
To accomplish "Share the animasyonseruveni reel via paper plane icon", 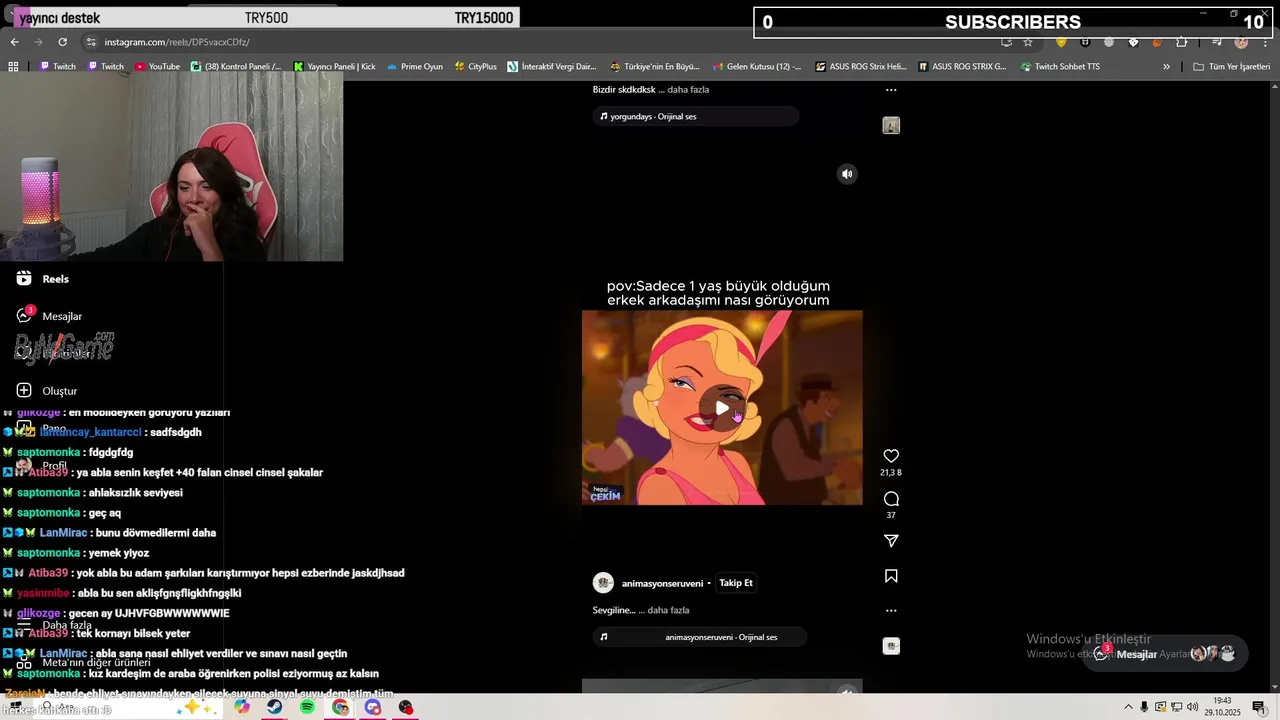I will 891,541.
